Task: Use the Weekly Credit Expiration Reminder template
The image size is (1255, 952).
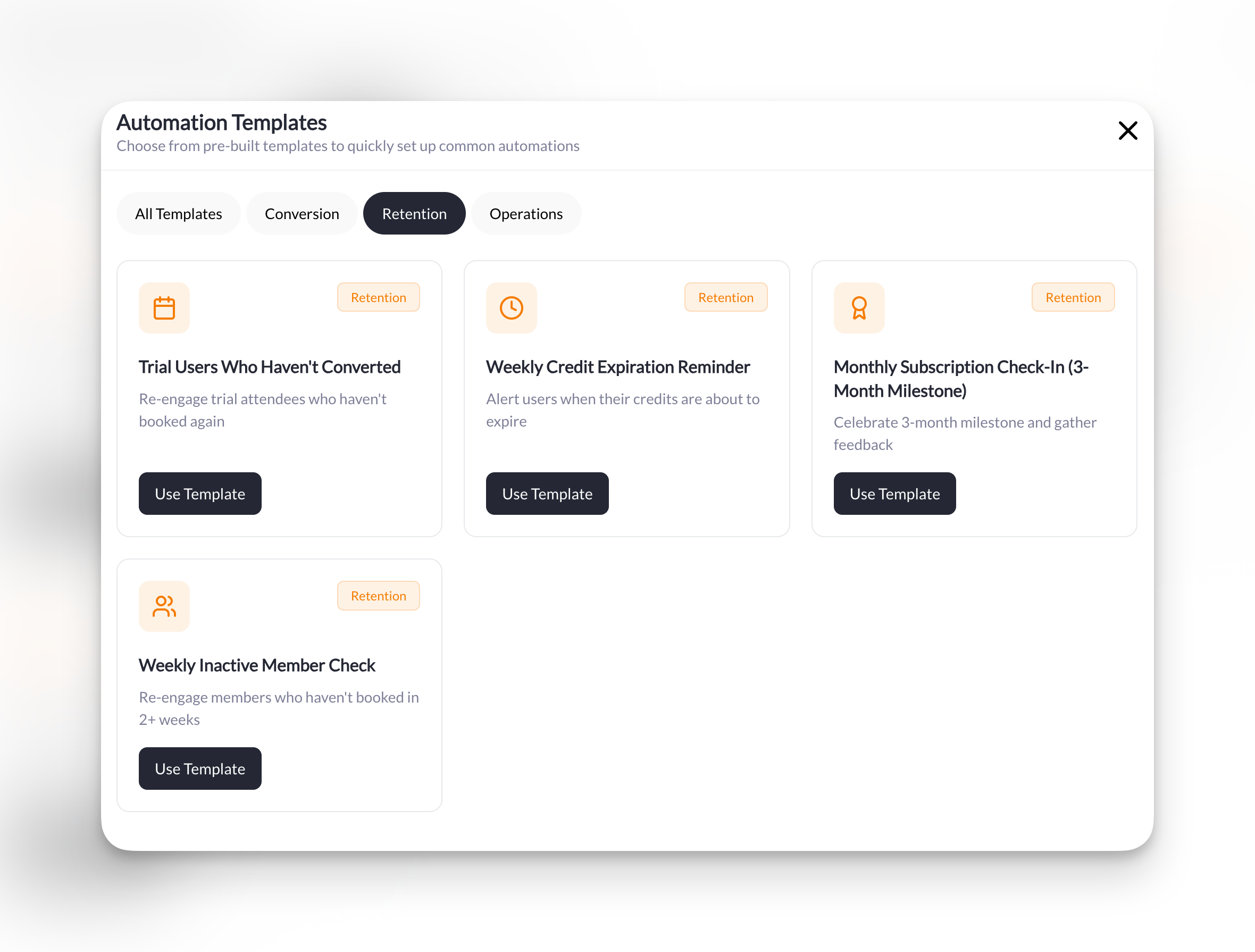Action: 547,493
